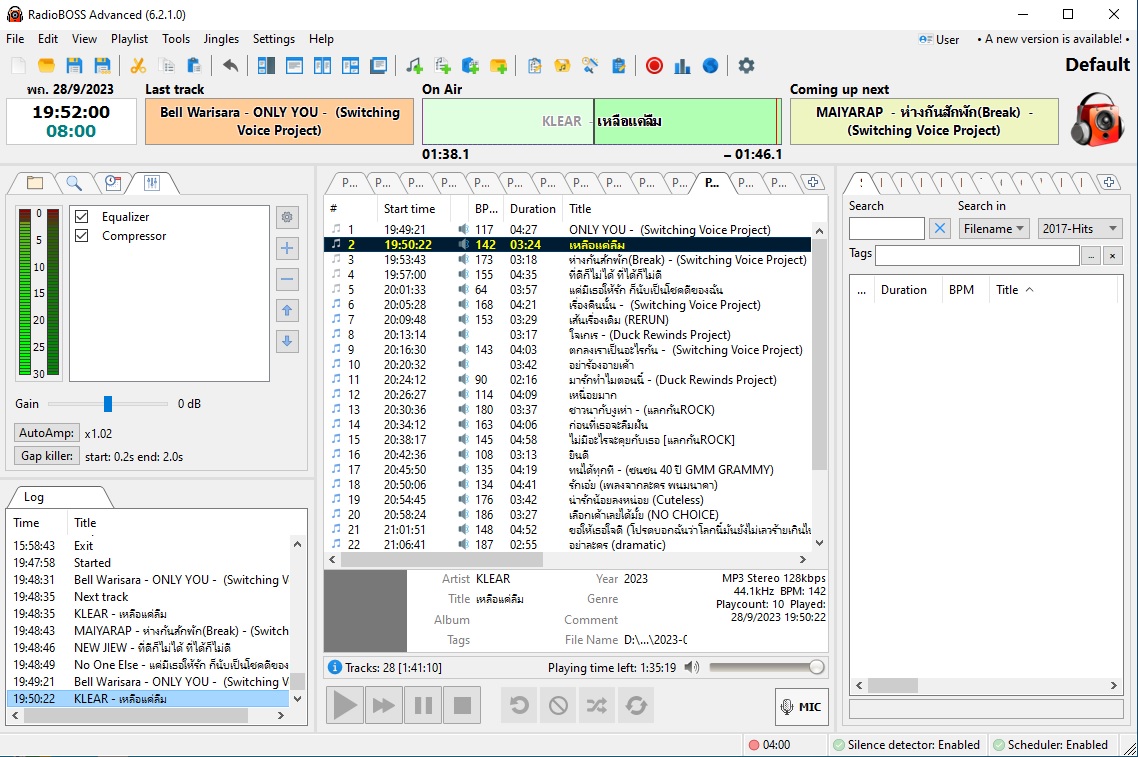Toggle Silence detector status
Image resolution: width=1138 pixels, height=757 pixels.
pos(906,745)
